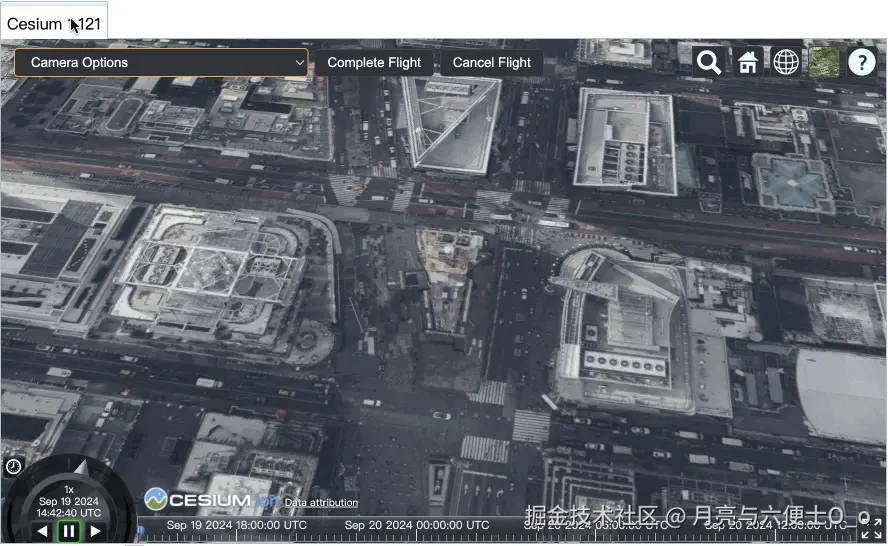This screenshot has width=888, height=546.
Task: Select the Cesium 1.121 tab
Action: pyautogui.click(x=54, y=24)
